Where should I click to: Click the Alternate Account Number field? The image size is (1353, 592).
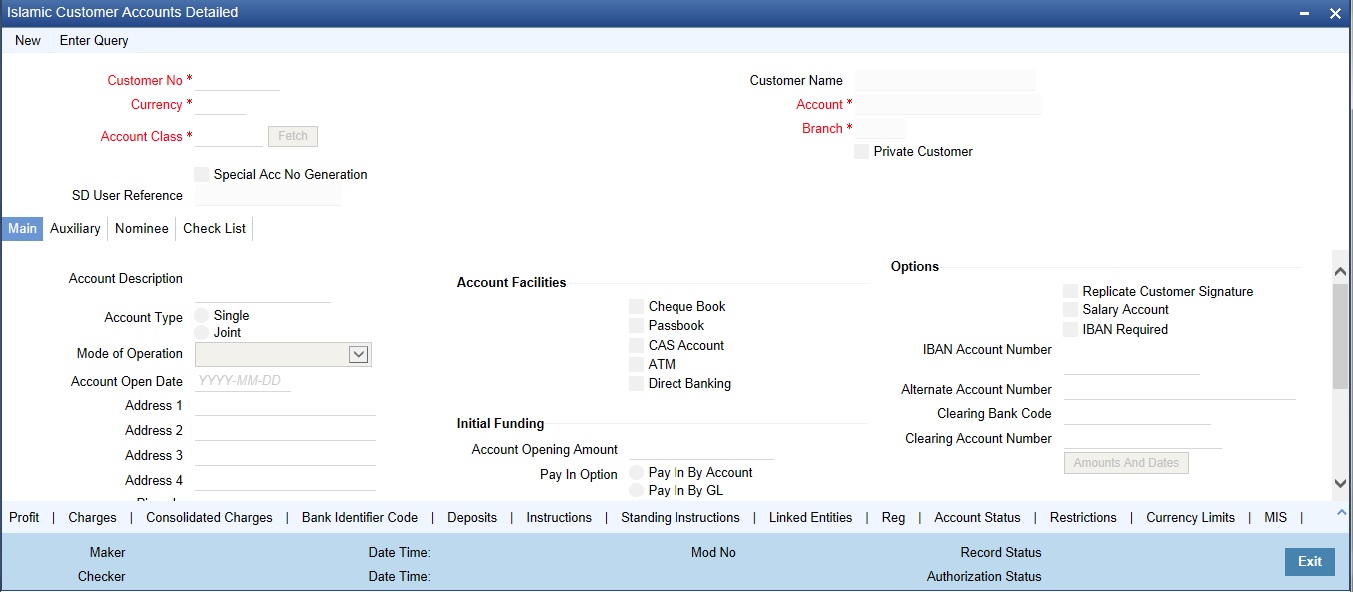click(x=1179, y=389)
